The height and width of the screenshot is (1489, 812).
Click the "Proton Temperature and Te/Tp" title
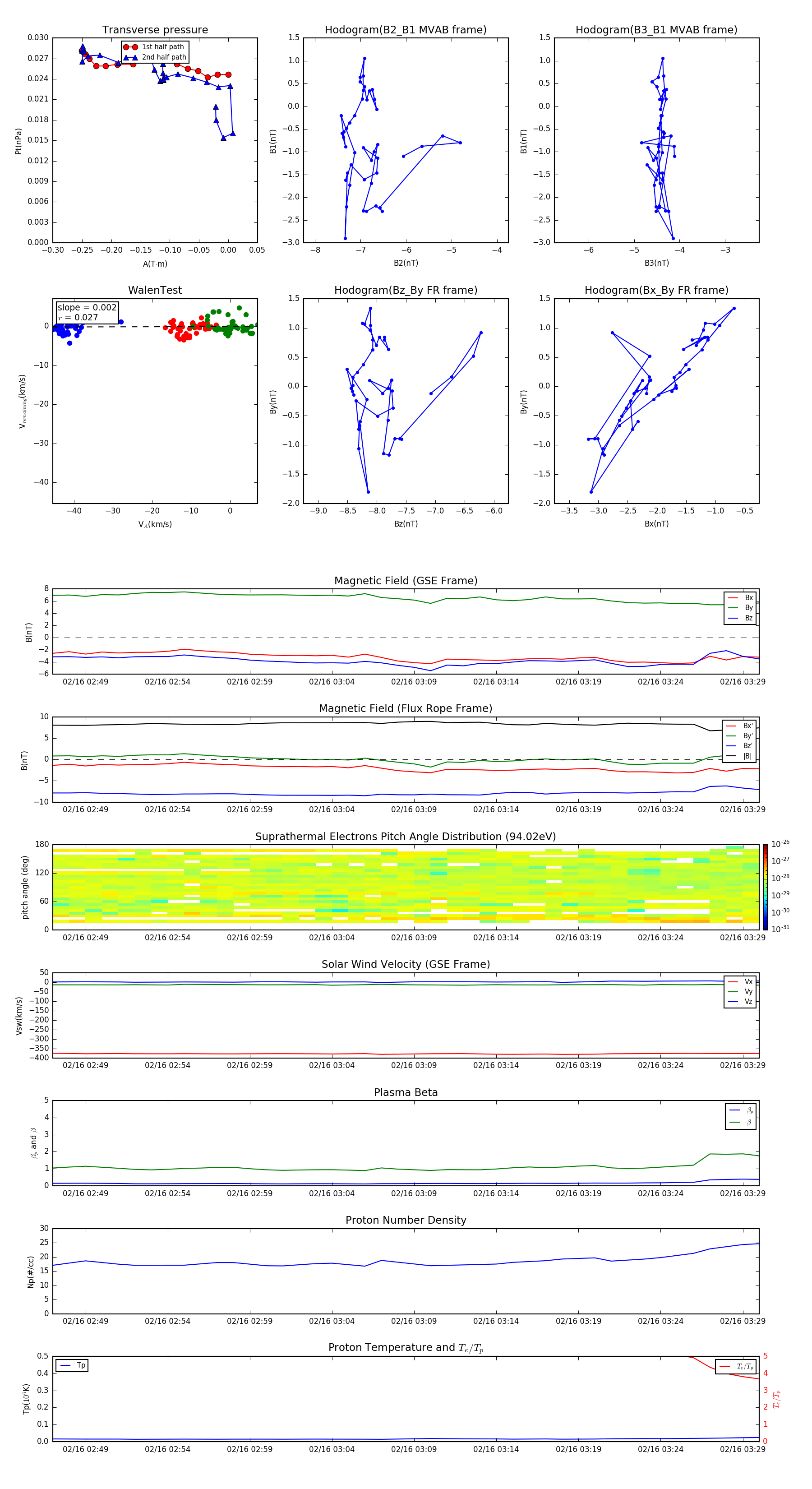click(406, 1348)
